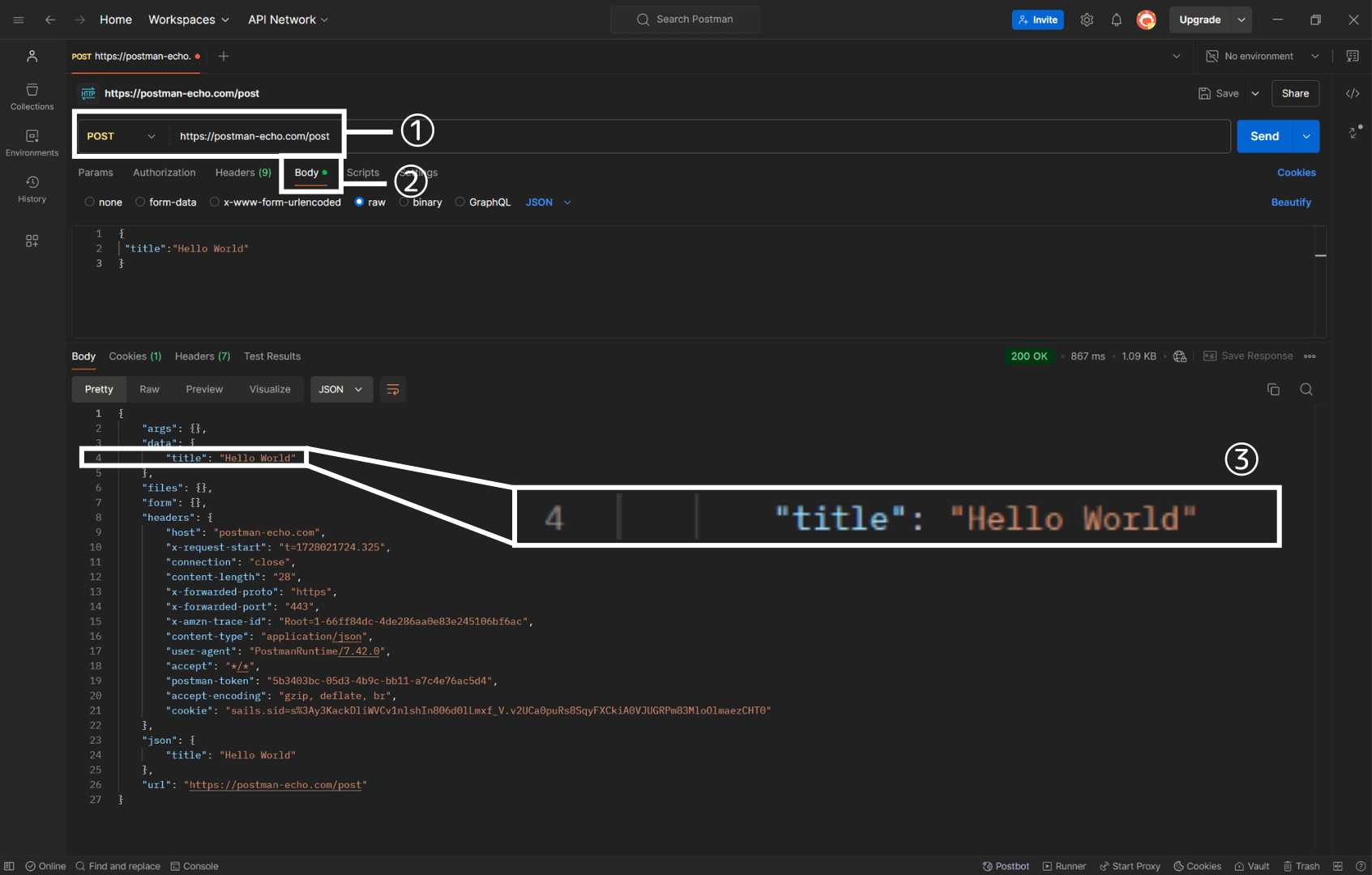Toggle the two-pane layout view
1372x875 pixels.
pyautogui.click(x=1338, y=866)
